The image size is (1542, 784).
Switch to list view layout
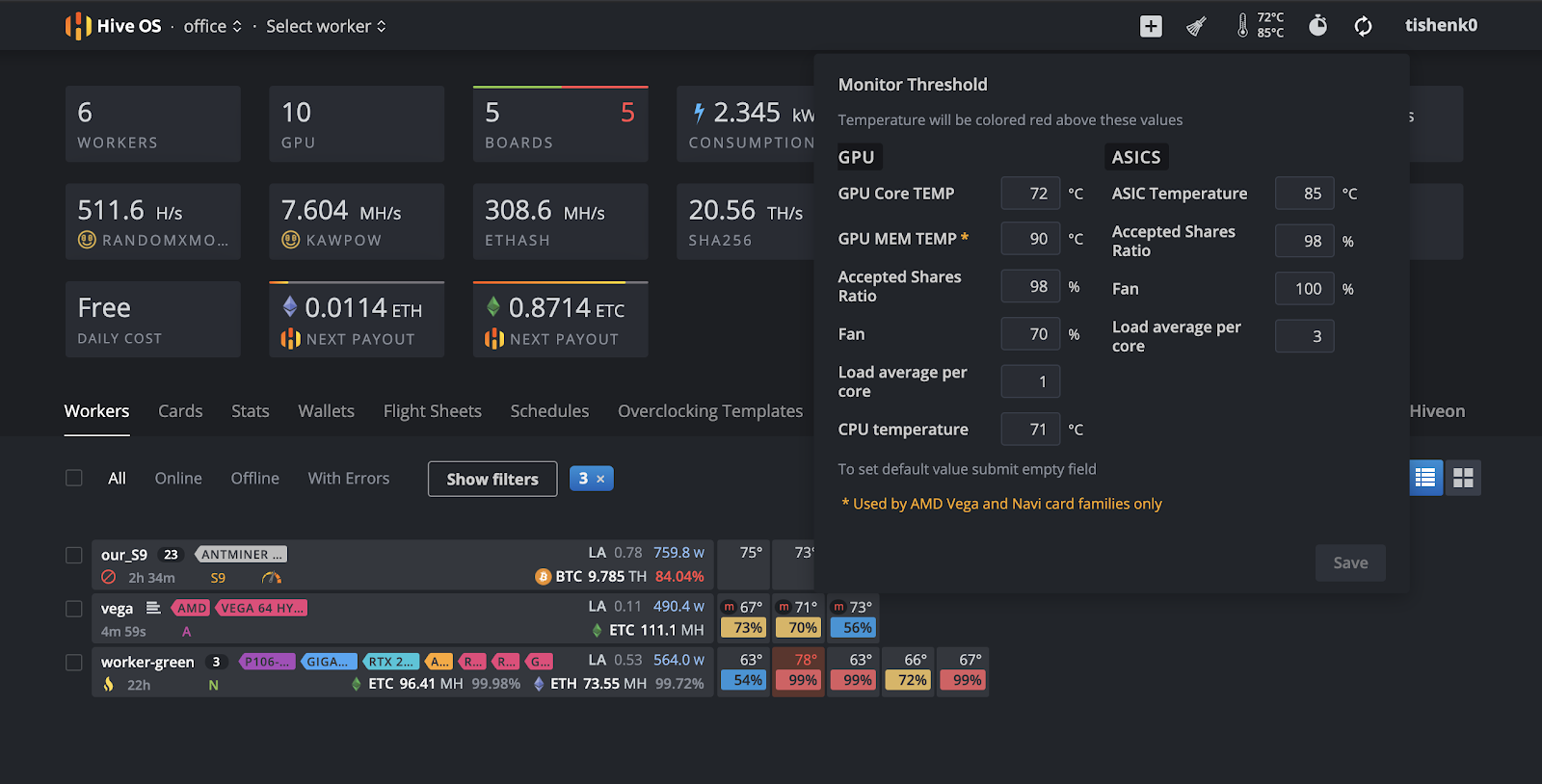click(1425, 478)
